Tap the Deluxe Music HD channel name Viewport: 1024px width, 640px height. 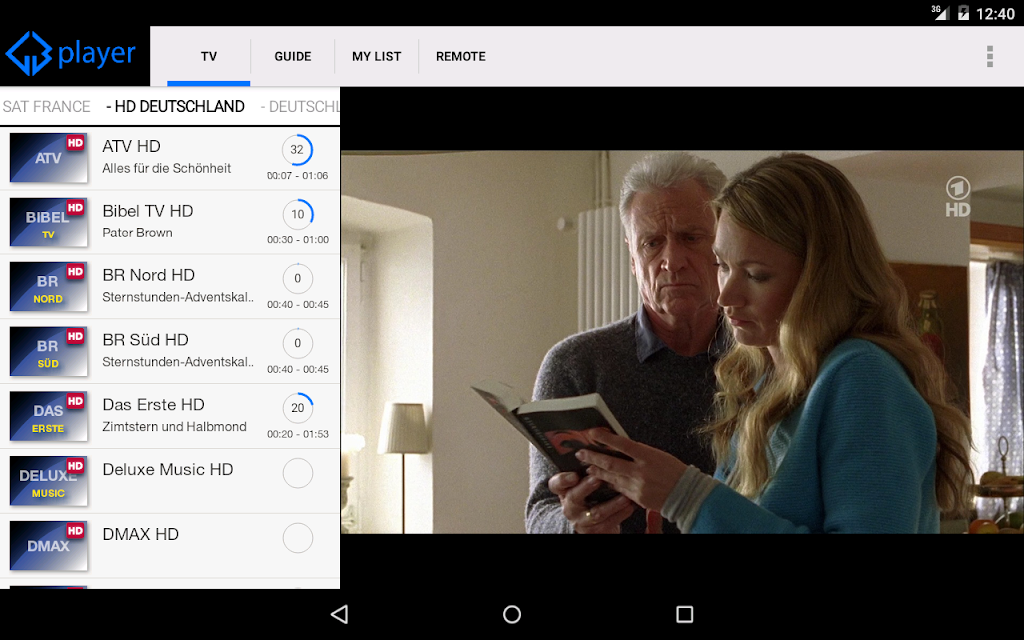168,469
